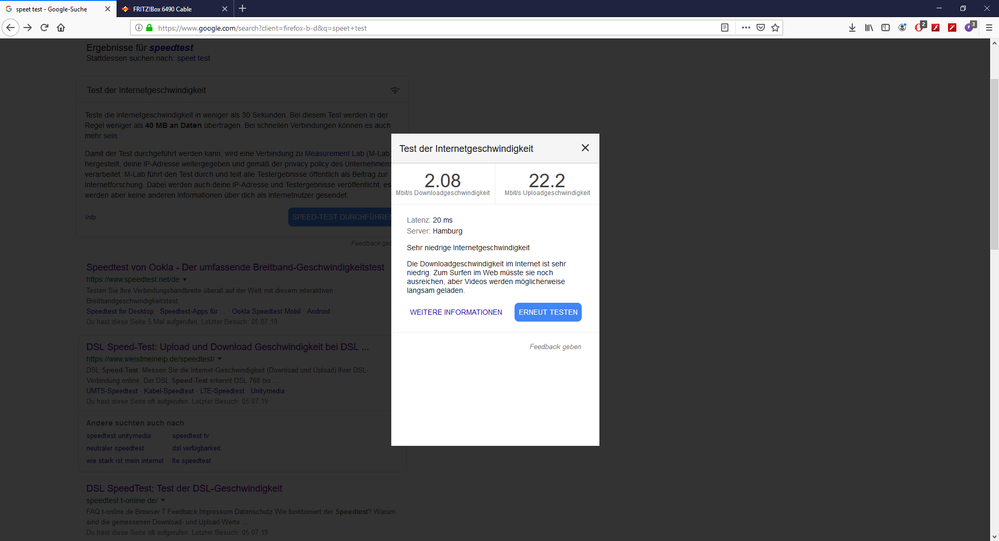Screen dimensions: 999x541
Task: Go forward using the browser forward arrow
Action: (x=27, y=27)
